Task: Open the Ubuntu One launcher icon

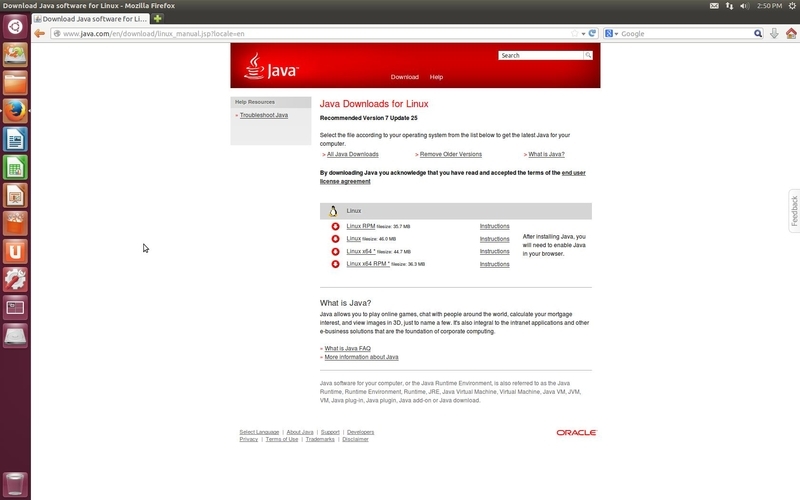Action: click(x=15, y=252)
